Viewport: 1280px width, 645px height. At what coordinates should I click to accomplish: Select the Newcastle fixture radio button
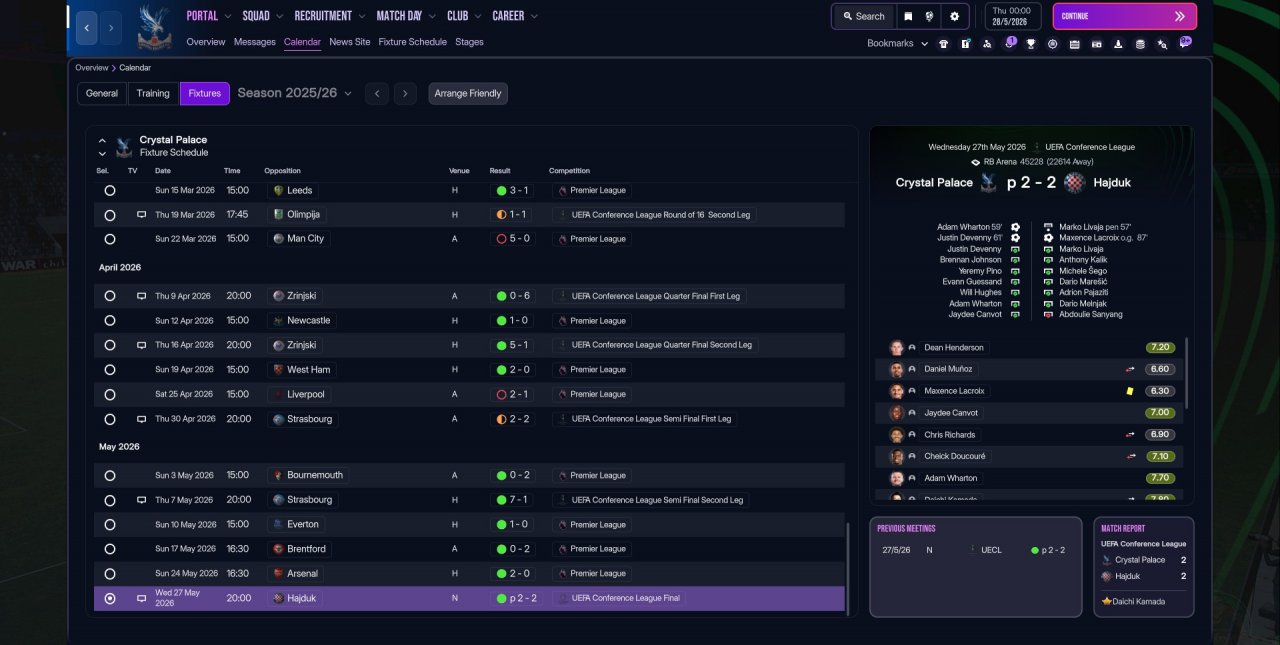point(110,321)
